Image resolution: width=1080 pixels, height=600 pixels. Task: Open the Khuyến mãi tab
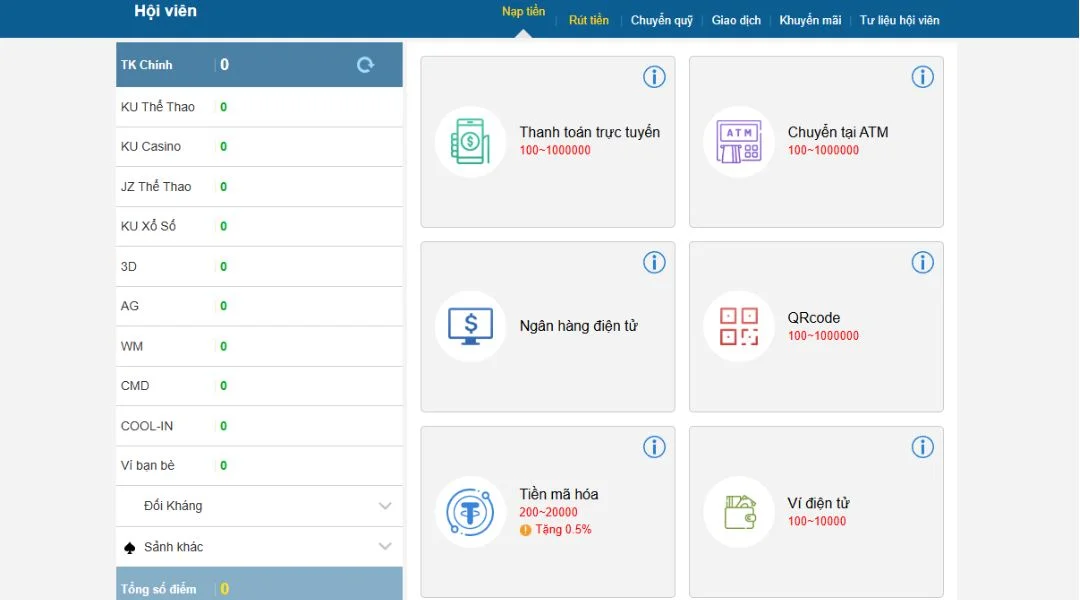810,21
